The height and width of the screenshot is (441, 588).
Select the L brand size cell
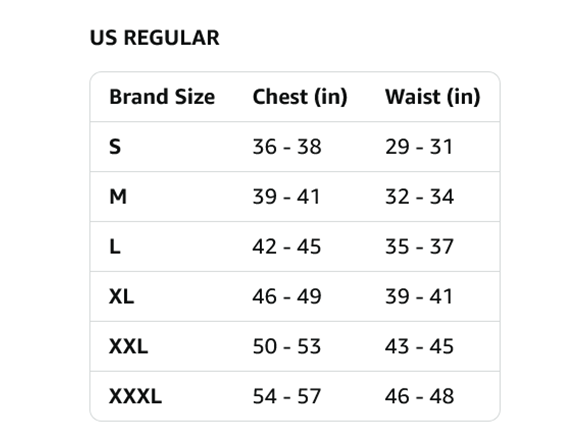(115, 247)
